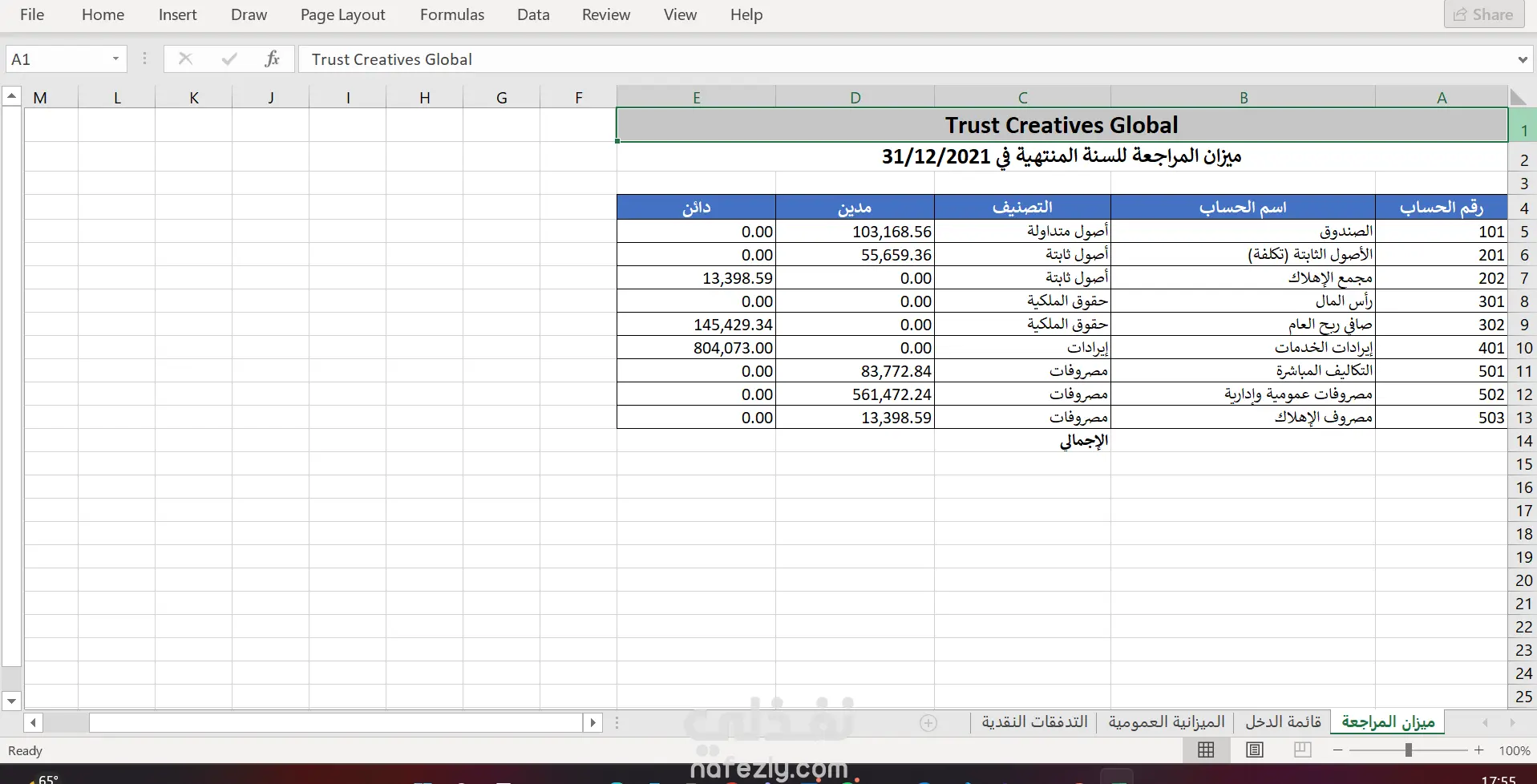The height and width of the screenshot is (784, 1537).
Task: Select the الإجمالي total label cell
Action: pyautogui.click(x=1022, y=441)
